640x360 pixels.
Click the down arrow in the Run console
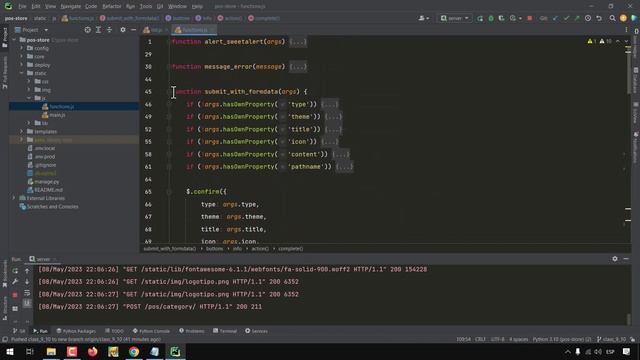point(27,282)
